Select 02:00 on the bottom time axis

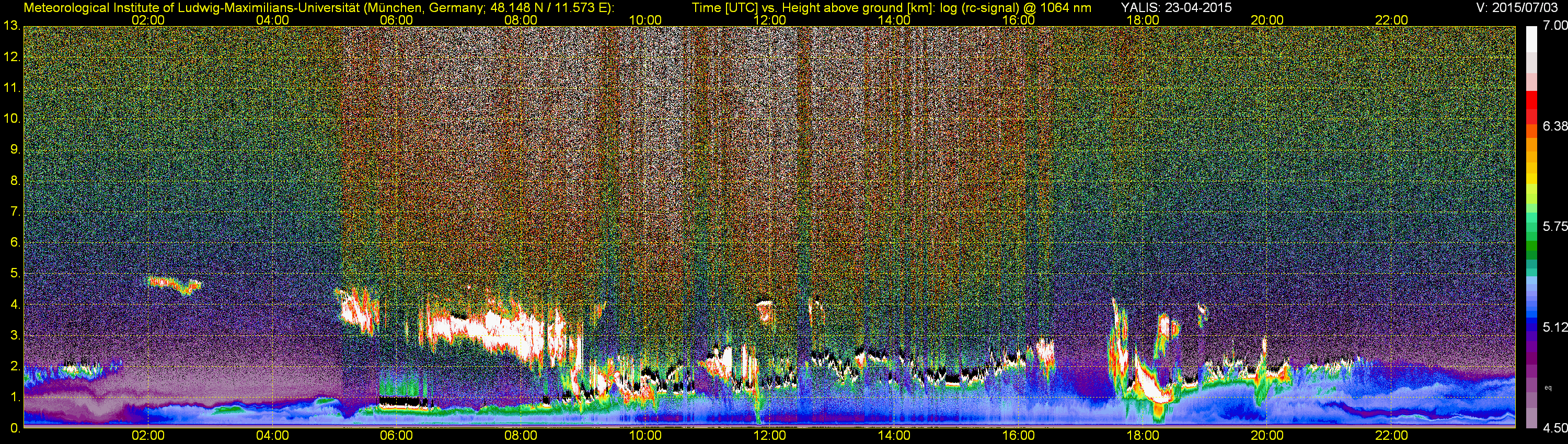148,436
